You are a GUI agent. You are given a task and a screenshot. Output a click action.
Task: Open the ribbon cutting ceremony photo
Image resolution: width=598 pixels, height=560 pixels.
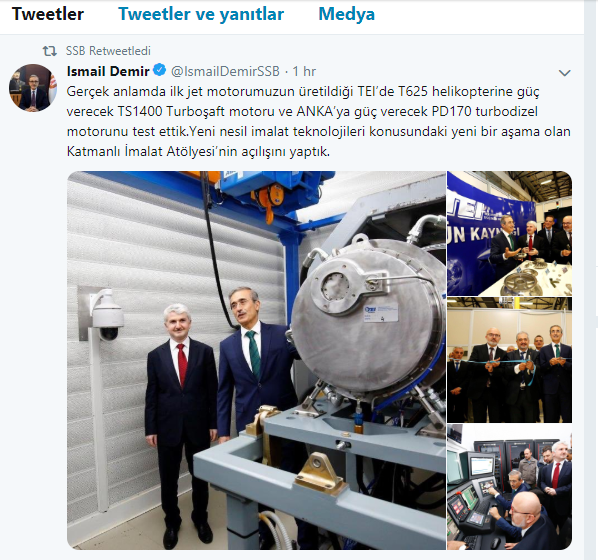pos(510,360)
